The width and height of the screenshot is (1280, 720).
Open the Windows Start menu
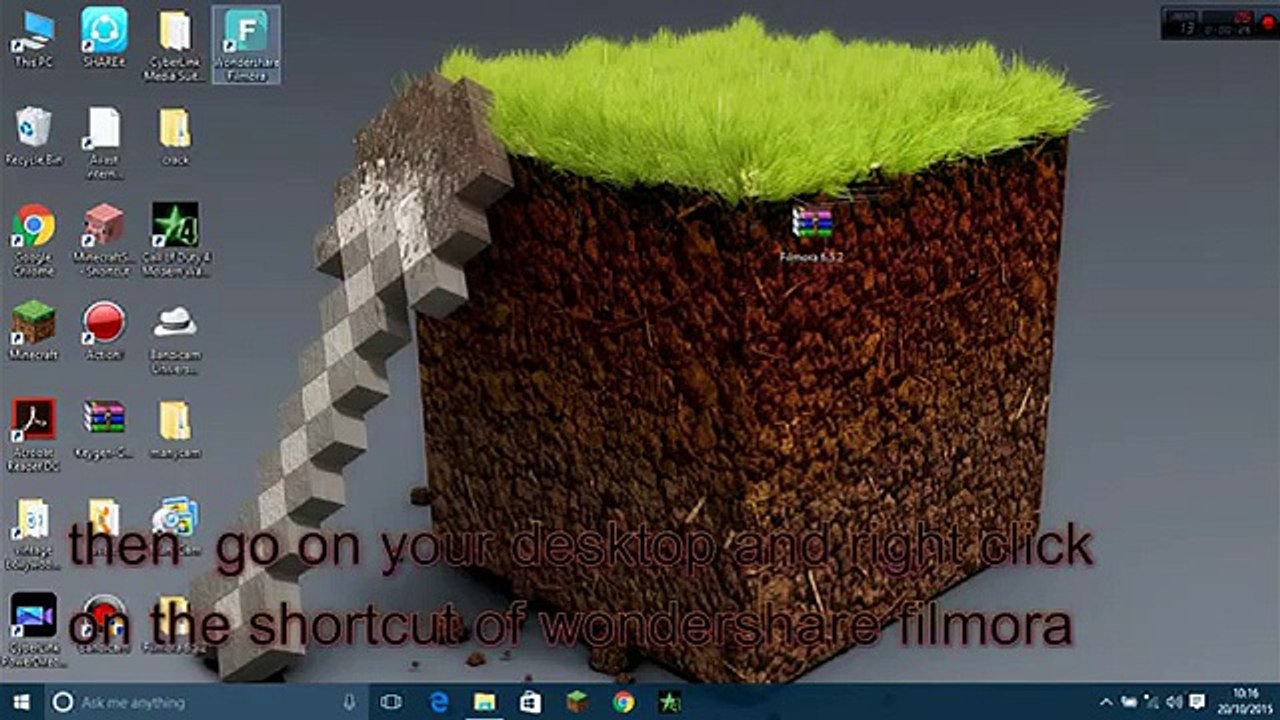20,702
